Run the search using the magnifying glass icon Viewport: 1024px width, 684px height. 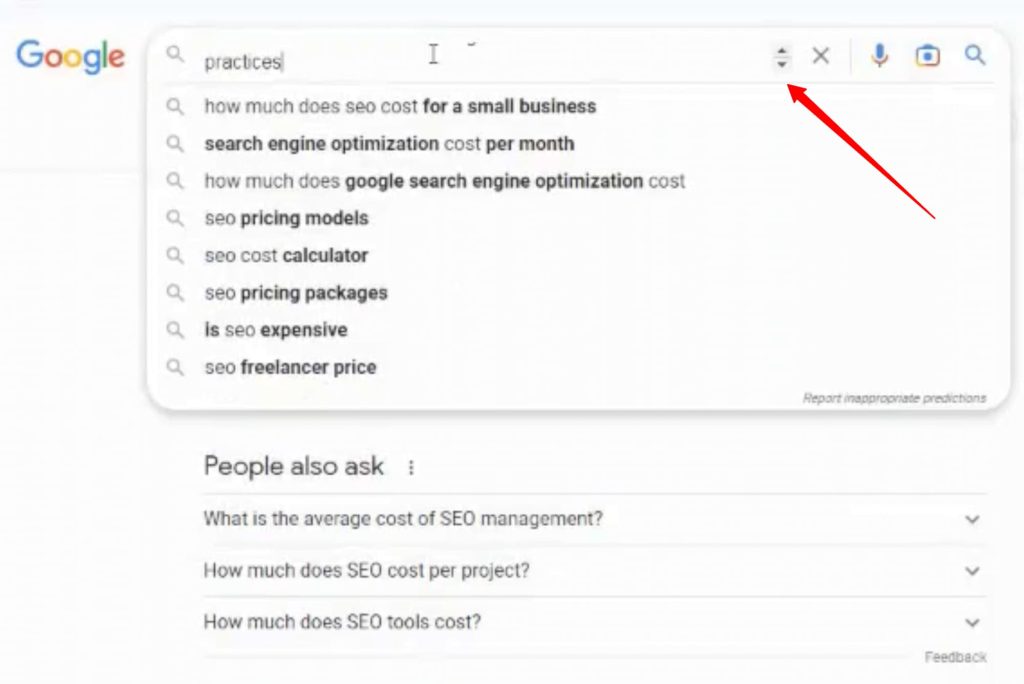975,56
